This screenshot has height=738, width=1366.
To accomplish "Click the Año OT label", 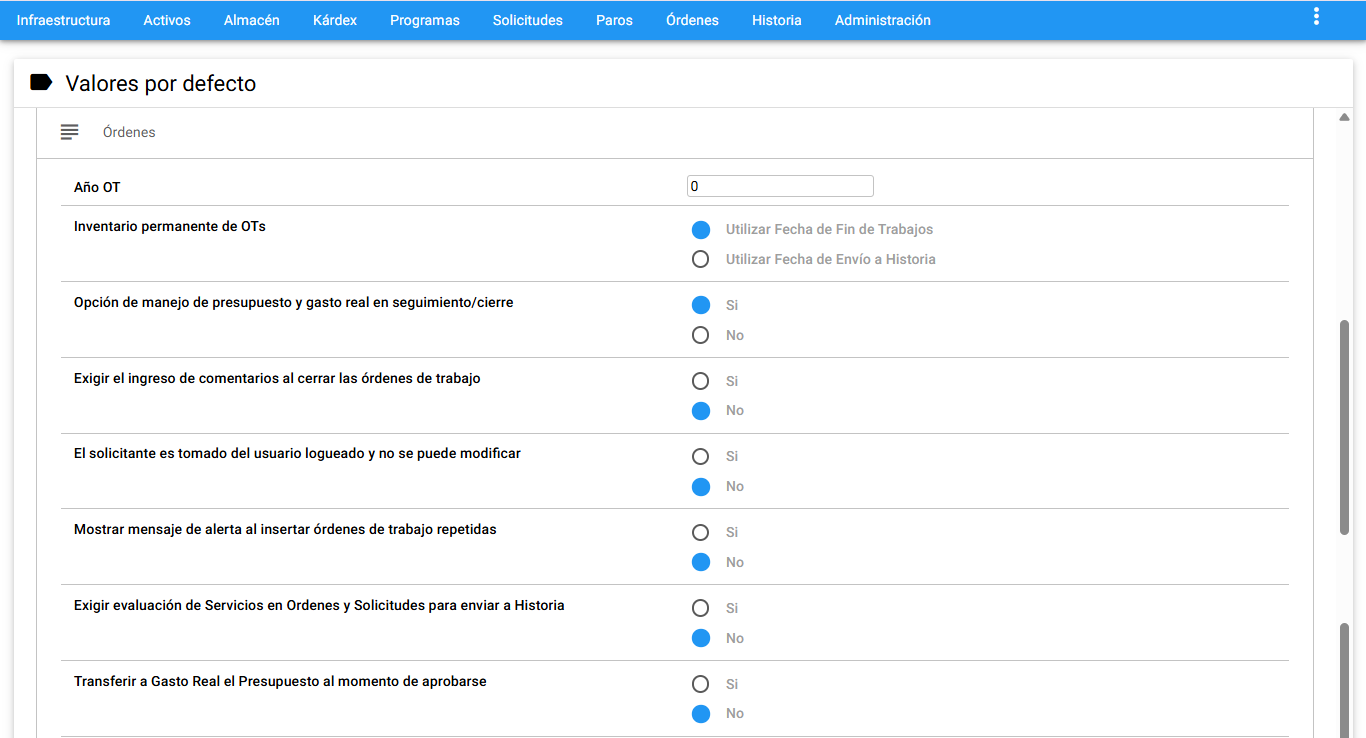I will [97, 187].
